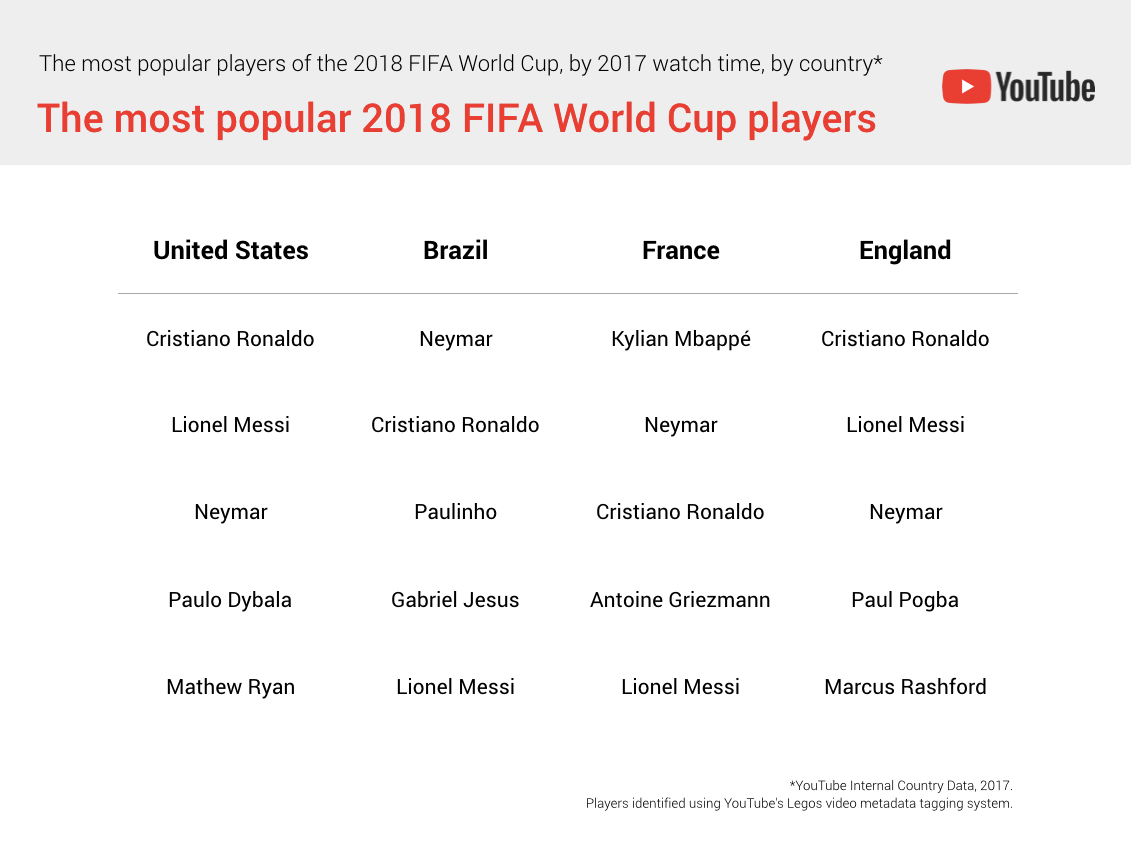This screenshot has height=845, width=1131.
Task: Click Lionel Messi under England
Action: point(905,425)
